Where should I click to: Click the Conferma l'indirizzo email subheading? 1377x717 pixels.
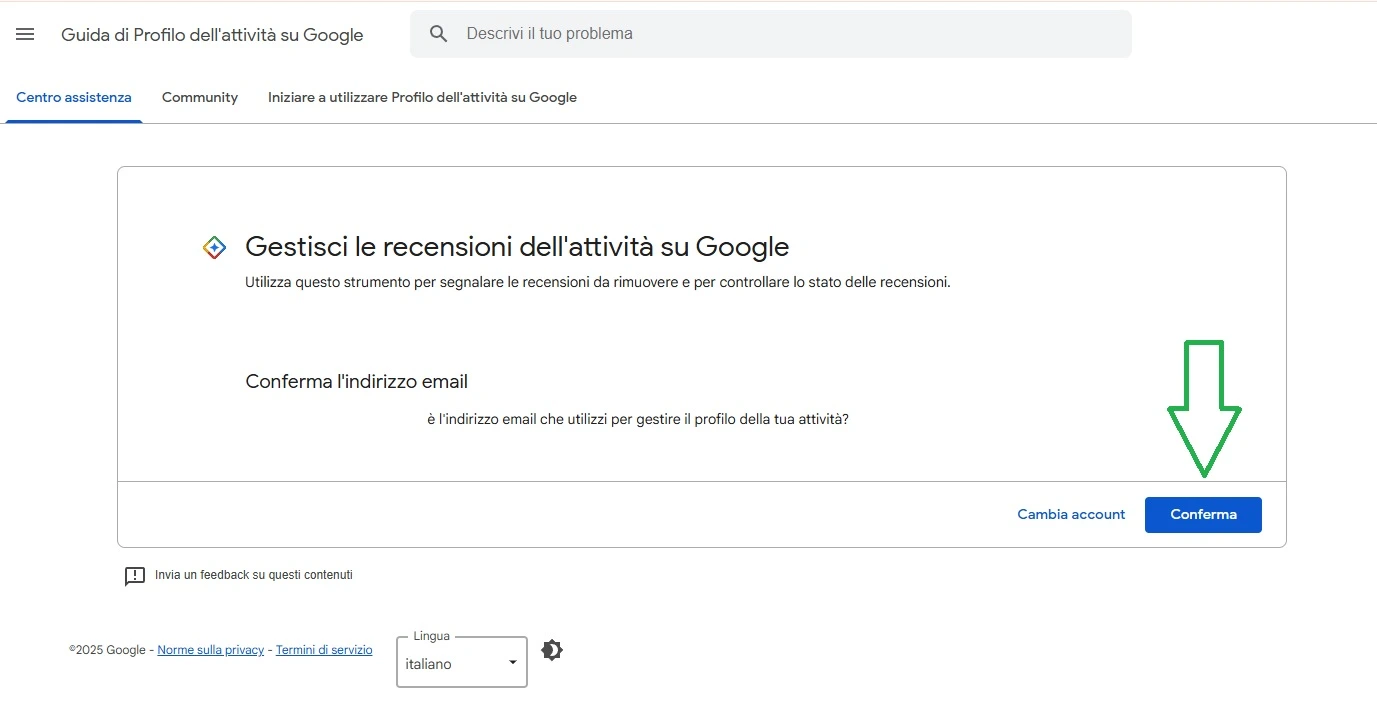click(357, 382)
